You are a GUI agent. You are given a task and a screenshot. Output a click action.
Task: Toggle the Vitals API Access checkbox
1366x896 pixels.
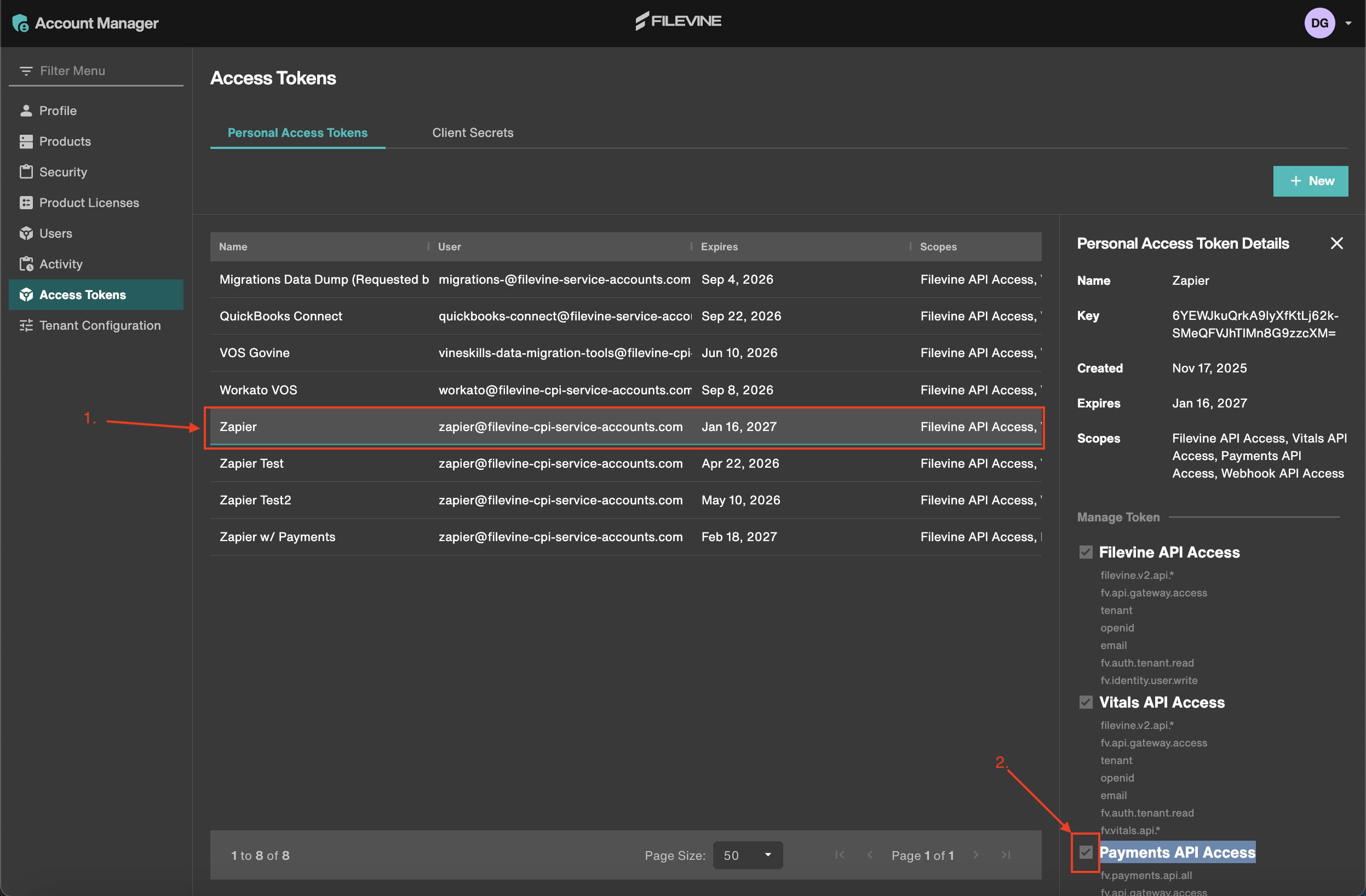(x=1086, y=702)
